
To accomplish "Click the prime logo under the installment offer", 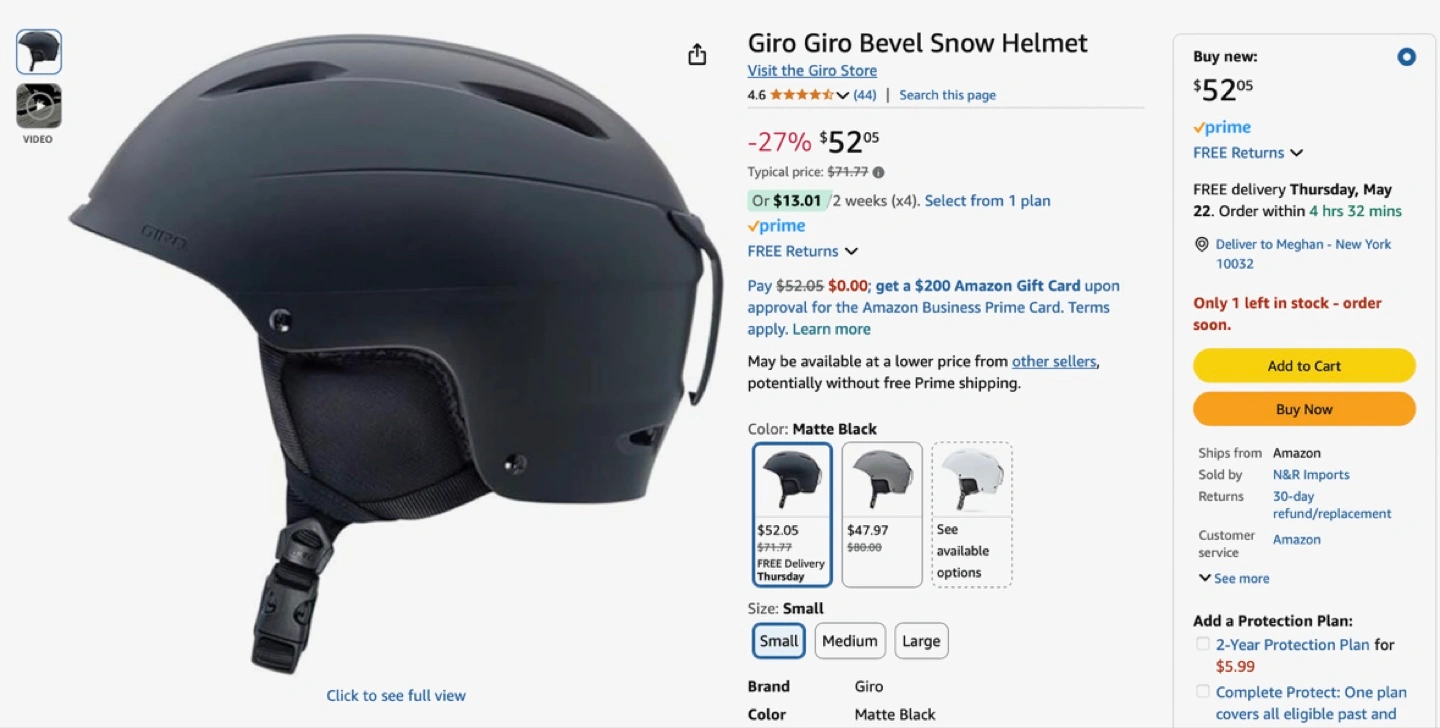I will [776, 226].
